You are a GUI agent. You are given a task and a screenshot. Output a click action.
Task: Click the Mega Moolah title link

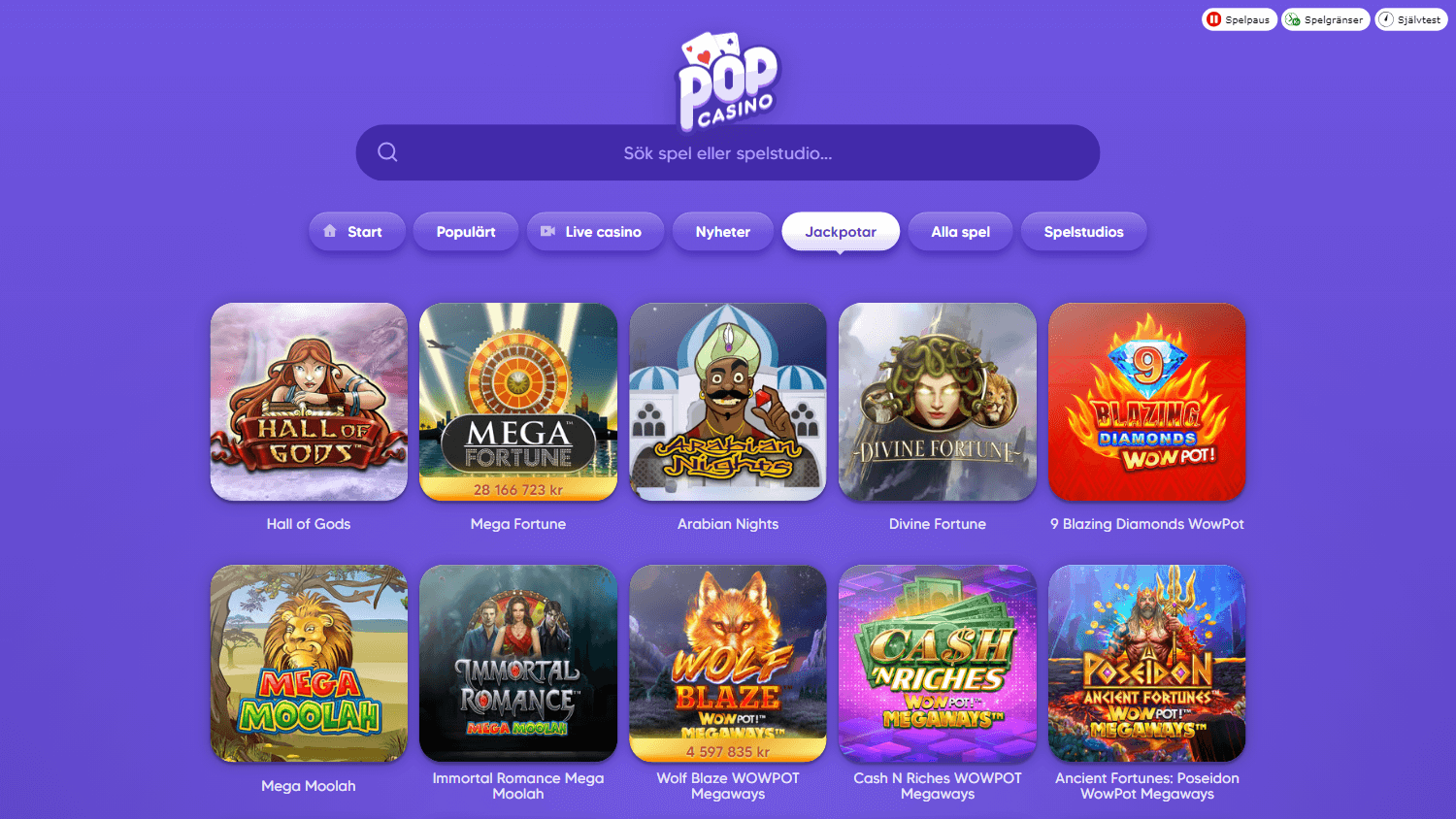(309, 786)
